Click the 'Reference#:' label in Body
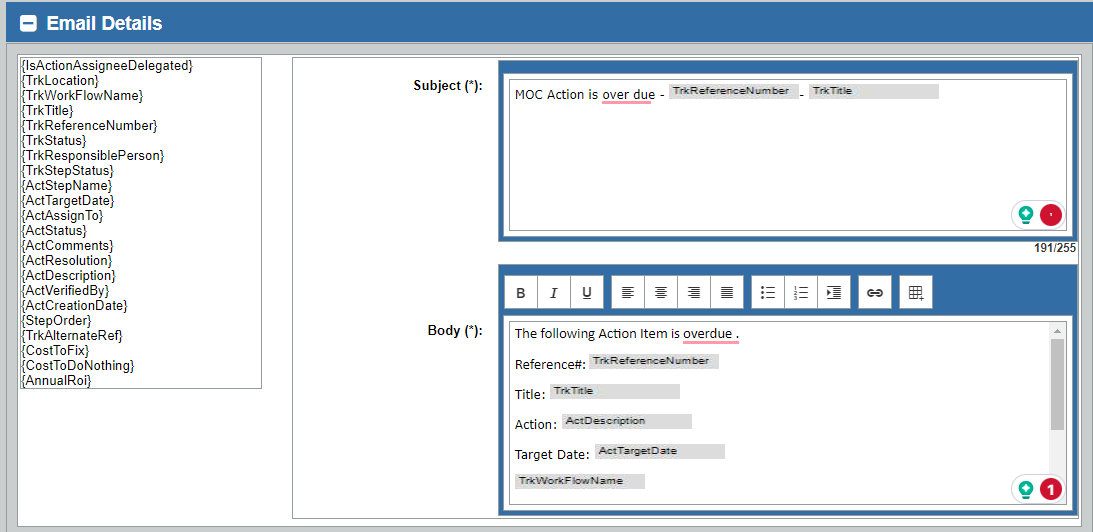The height and width of the screenshot is (532, 1093). coord(550,365)
